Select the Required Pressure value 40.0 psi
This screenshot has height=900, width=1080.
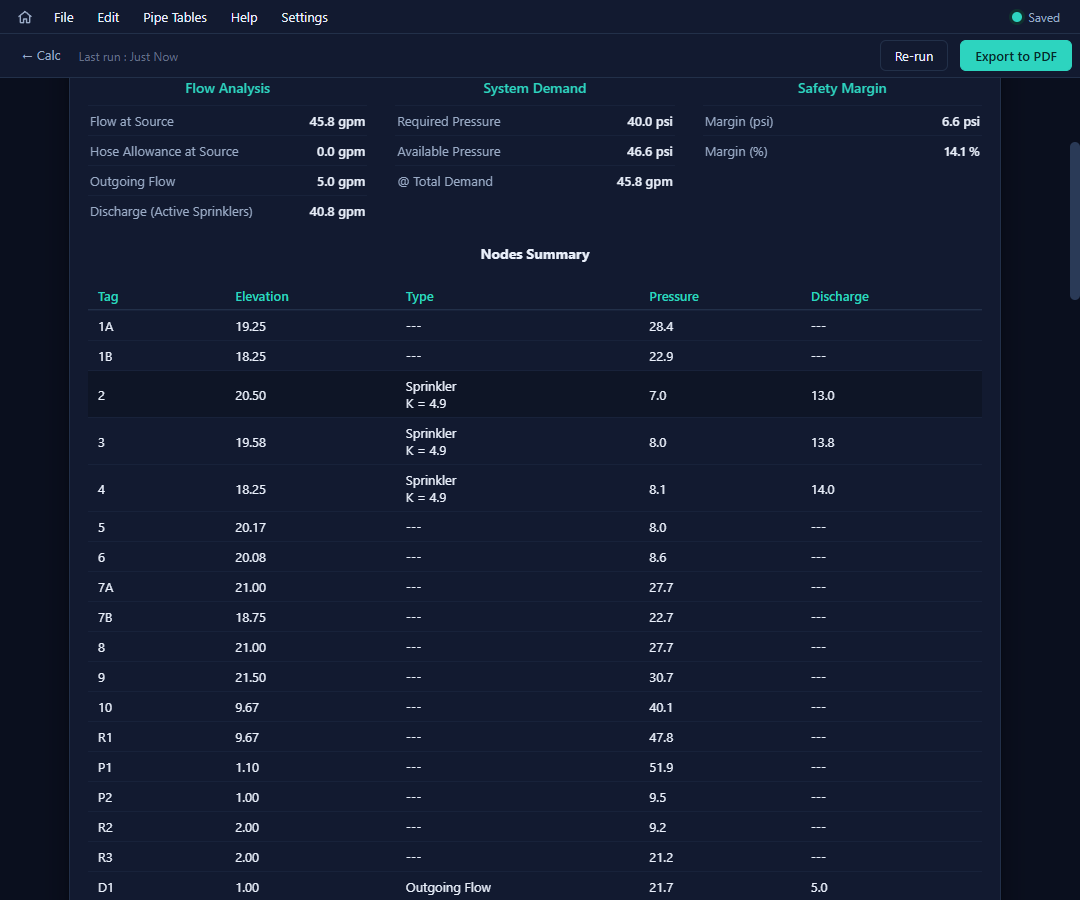[x=650, y=121]
